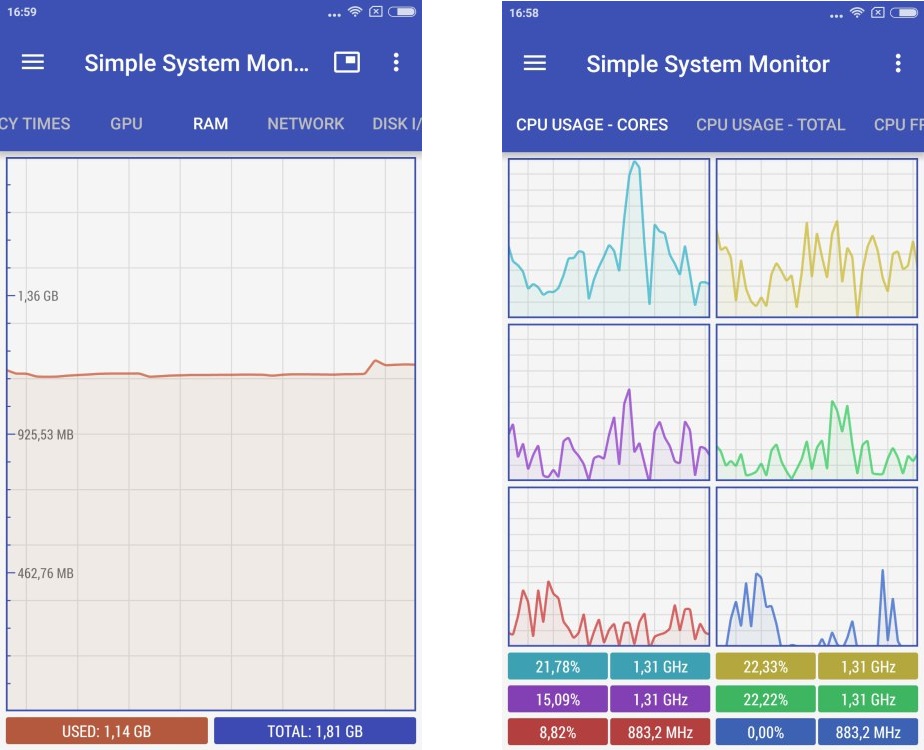Open hamburger menu on CPU usage screen
The image size is (924, 750).
point(534,62)
